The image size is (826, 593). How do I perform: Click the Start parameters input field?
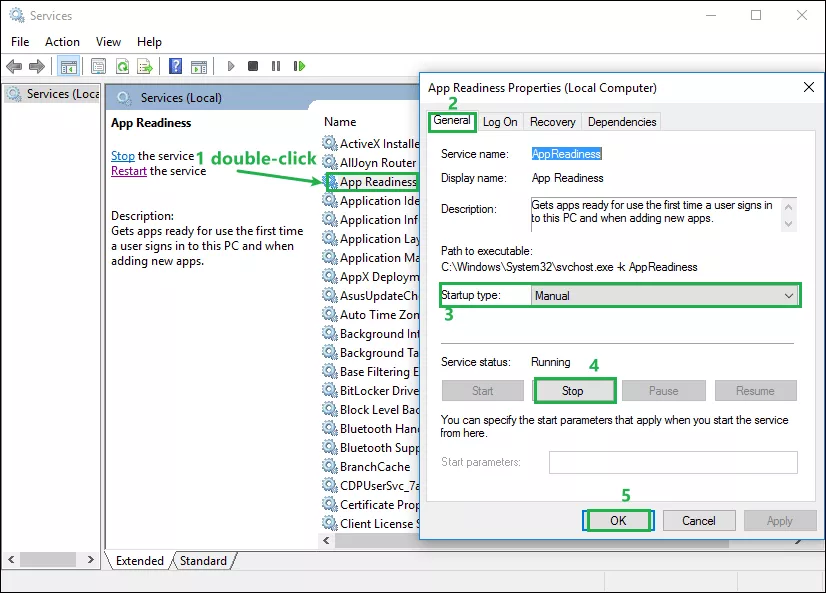pos(673,462)
